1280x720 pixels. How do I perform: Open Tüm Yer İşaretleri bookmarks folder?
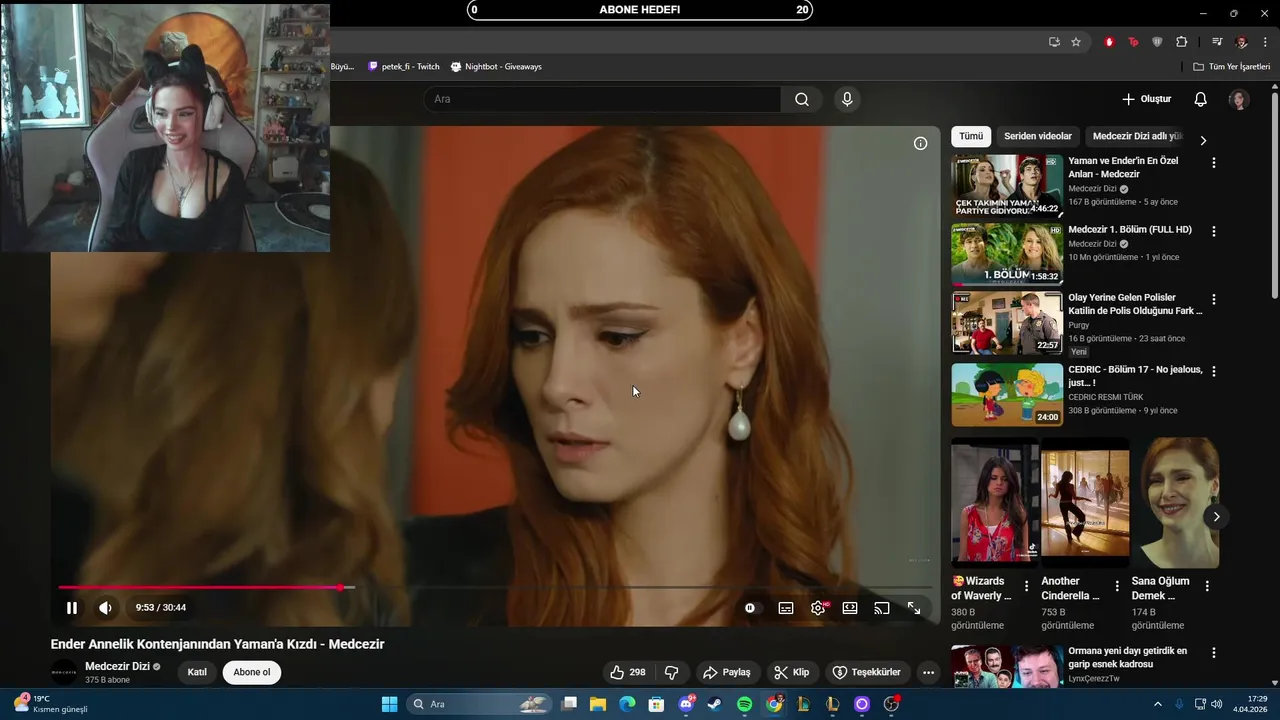point(1232,66)
